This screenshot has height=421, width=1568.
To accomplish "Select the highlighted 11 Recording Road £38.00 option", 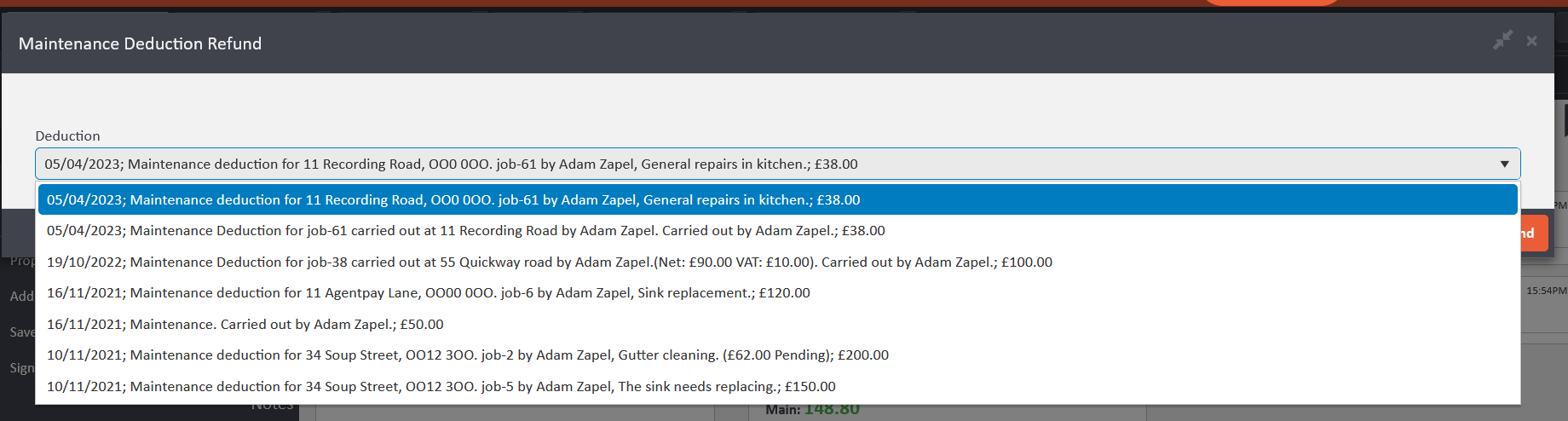I will tap(453, 199).
